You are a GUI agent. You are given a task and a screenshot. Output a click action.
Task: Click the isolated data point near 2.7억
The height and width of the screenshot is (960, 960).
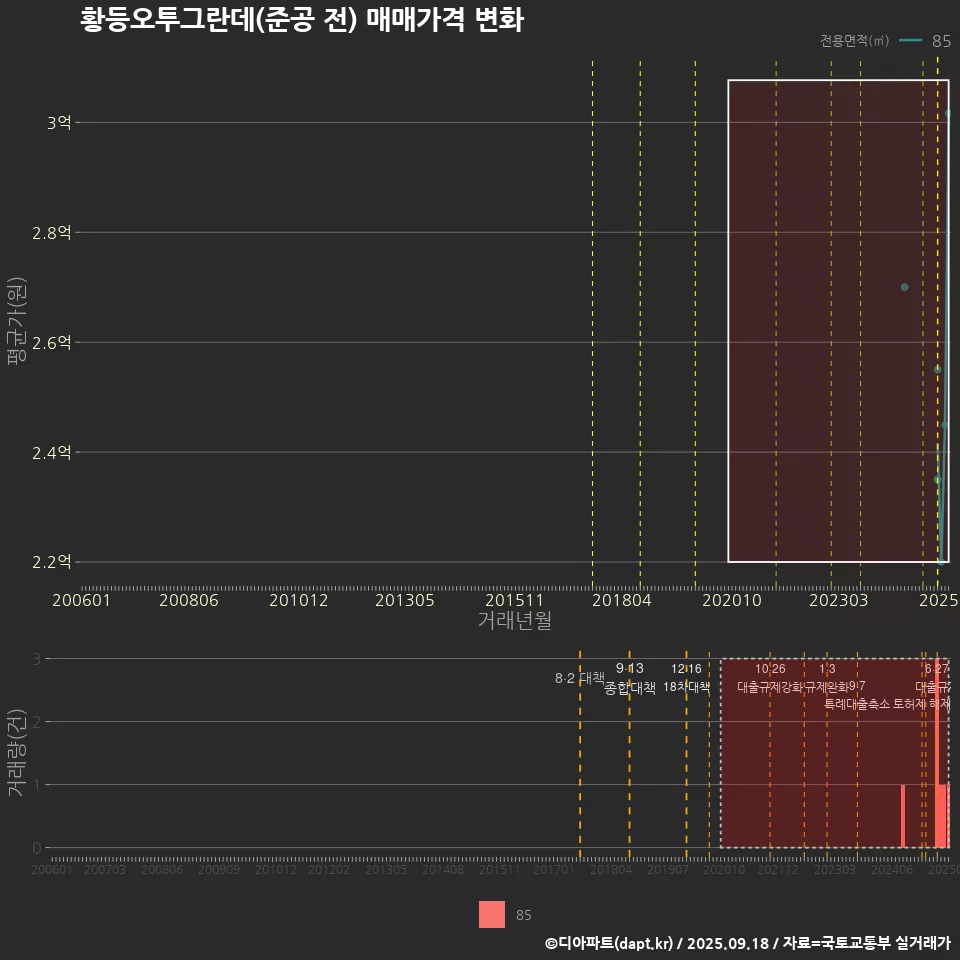point(904,287)
